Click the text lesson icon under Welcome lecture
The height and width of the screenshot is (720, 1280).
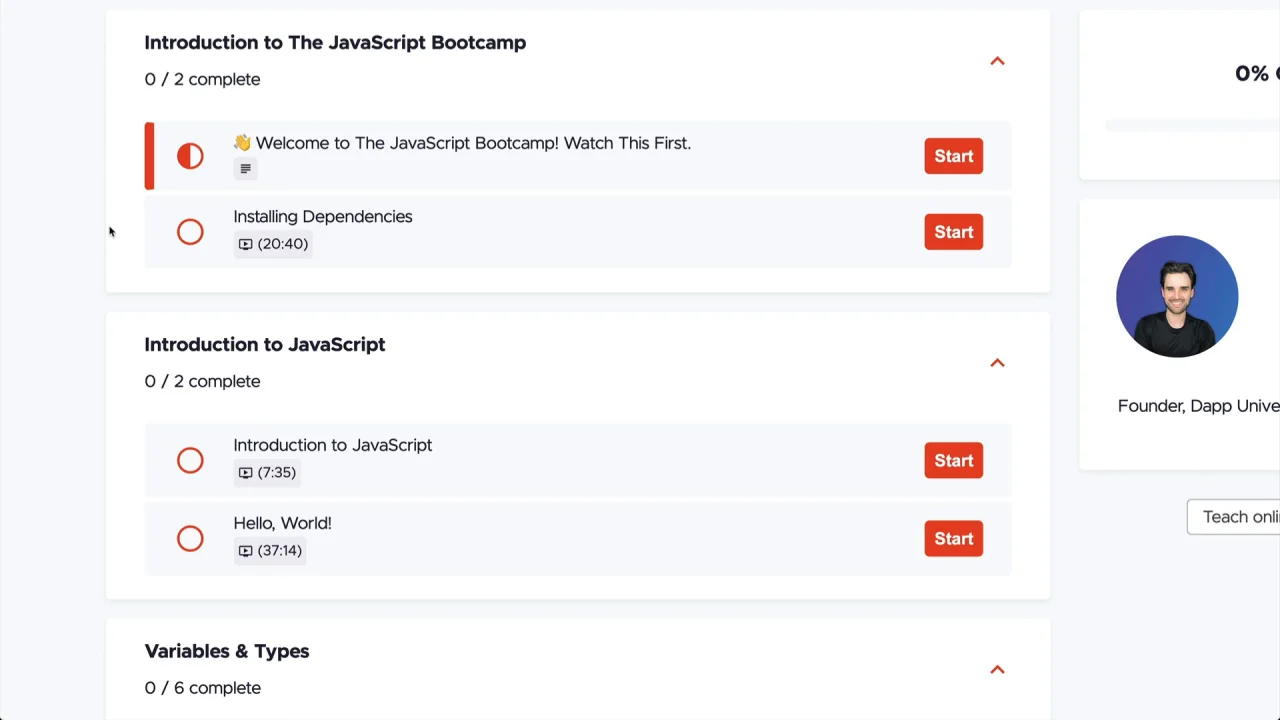coord(245,169)
